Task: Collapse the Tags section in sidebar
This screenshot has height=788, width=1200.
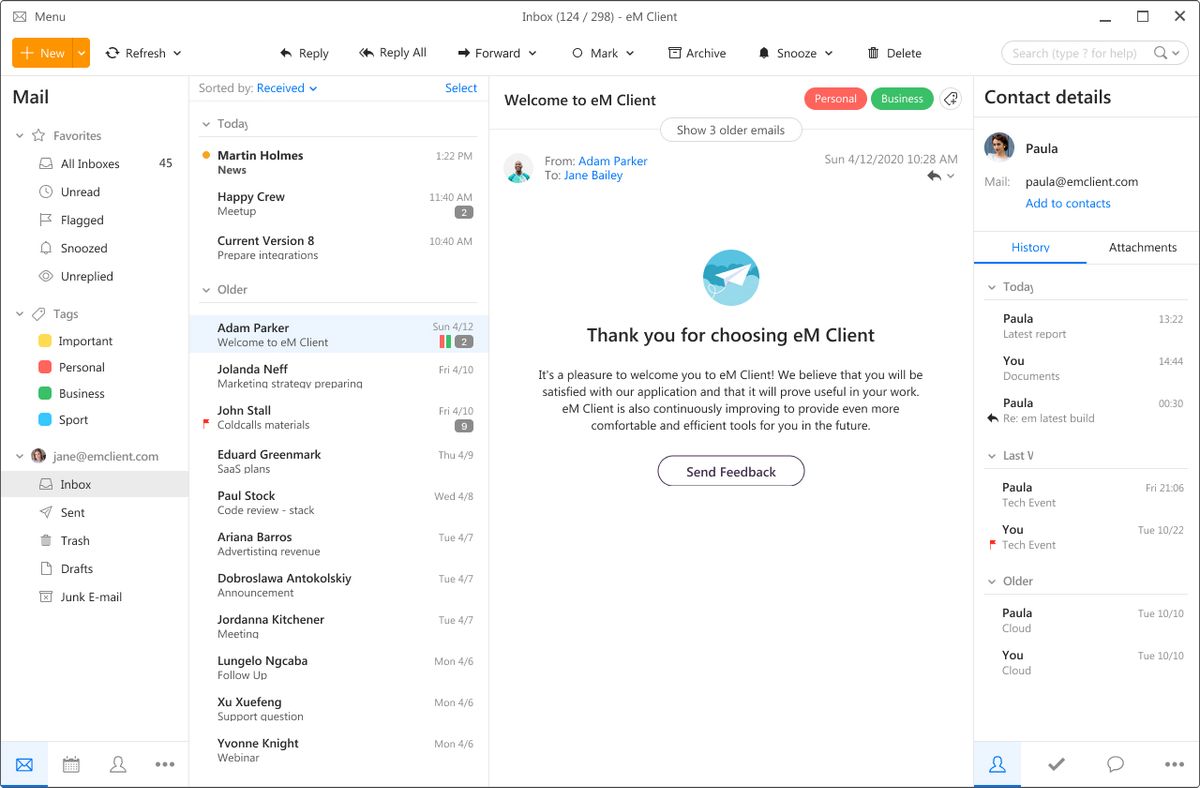Action: point(18,313)
